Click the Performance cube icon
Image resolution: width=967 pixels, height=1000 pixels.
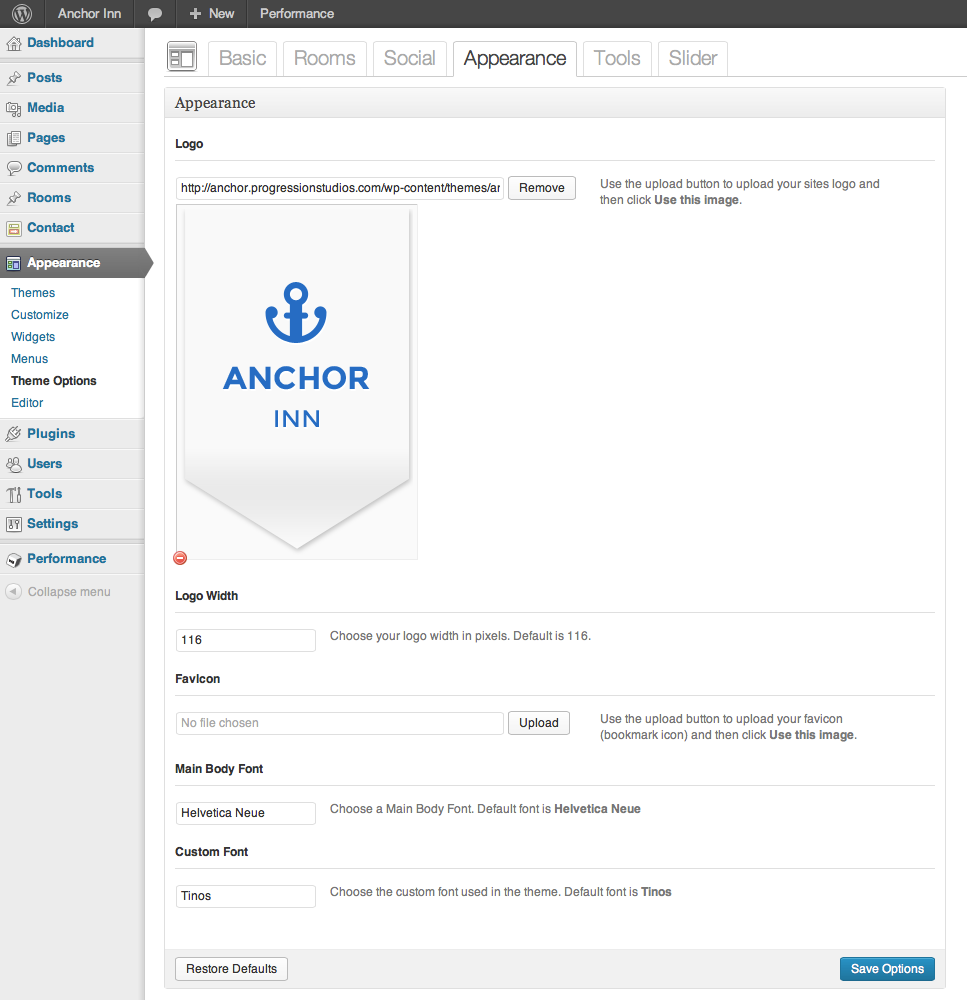click(13, 560)
